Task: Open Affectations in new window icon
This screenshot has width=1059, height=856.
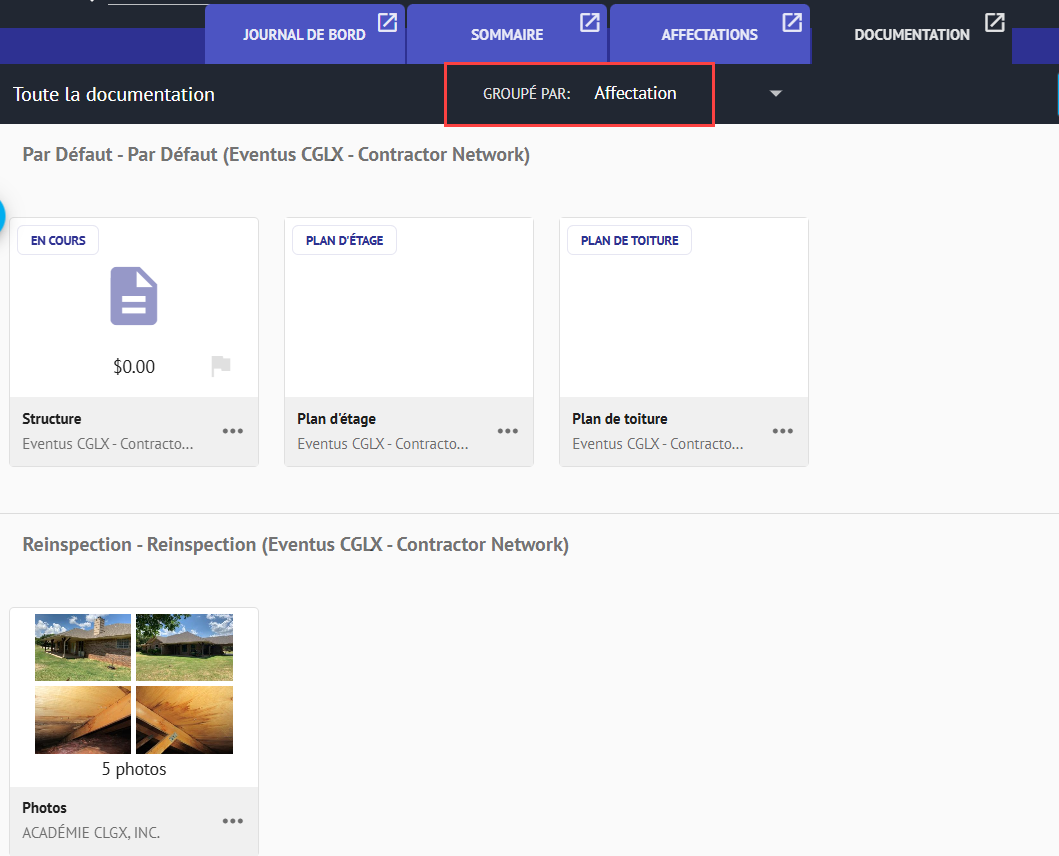Action: pos(792,22)
